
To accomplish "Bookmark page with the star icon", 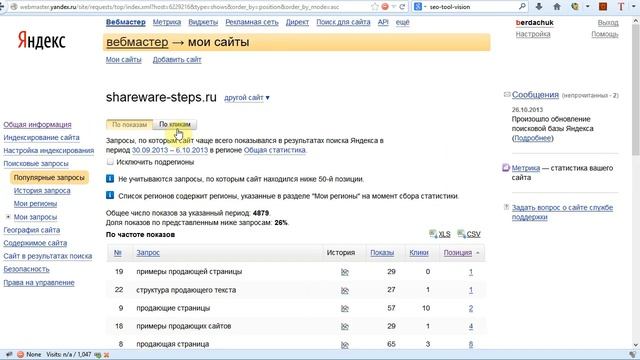I will [x=375, y=7].
